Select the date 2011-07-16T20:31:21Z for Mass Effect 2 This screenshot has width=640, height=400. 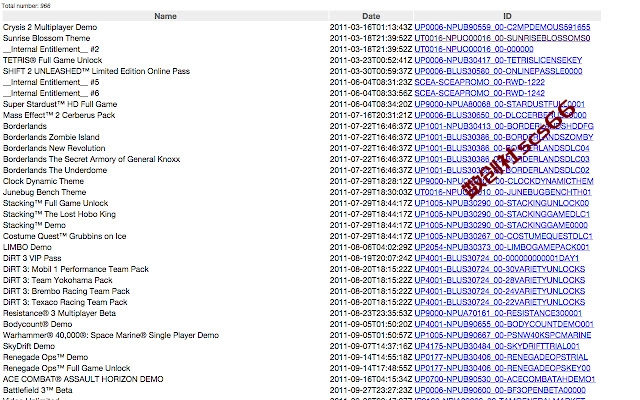[x=371, y=116]
